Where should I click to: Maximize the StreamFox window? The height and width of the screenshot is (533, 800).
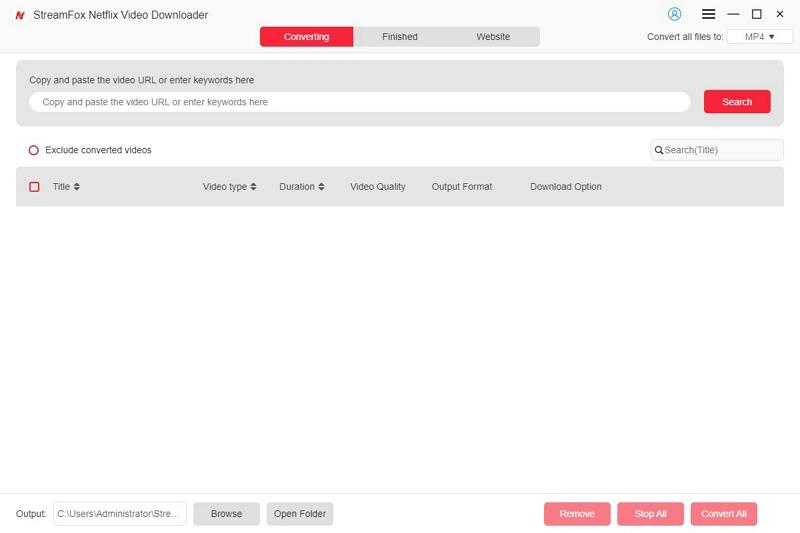(757, 14)
